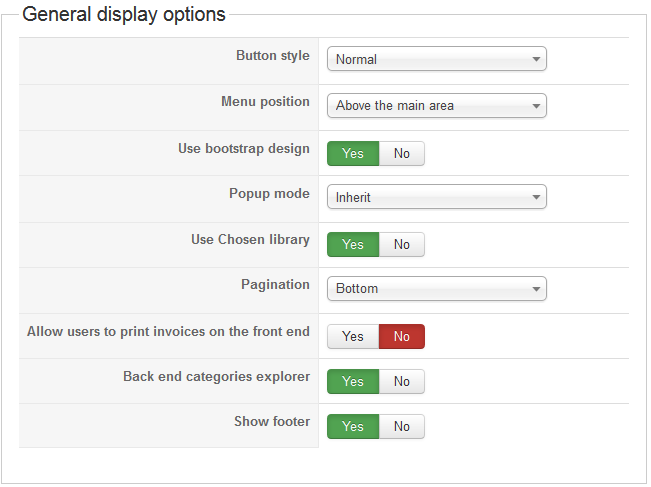Click the Popup mode dropdown arrow
The image size is (651, 487).
click(x=536, y=197)
